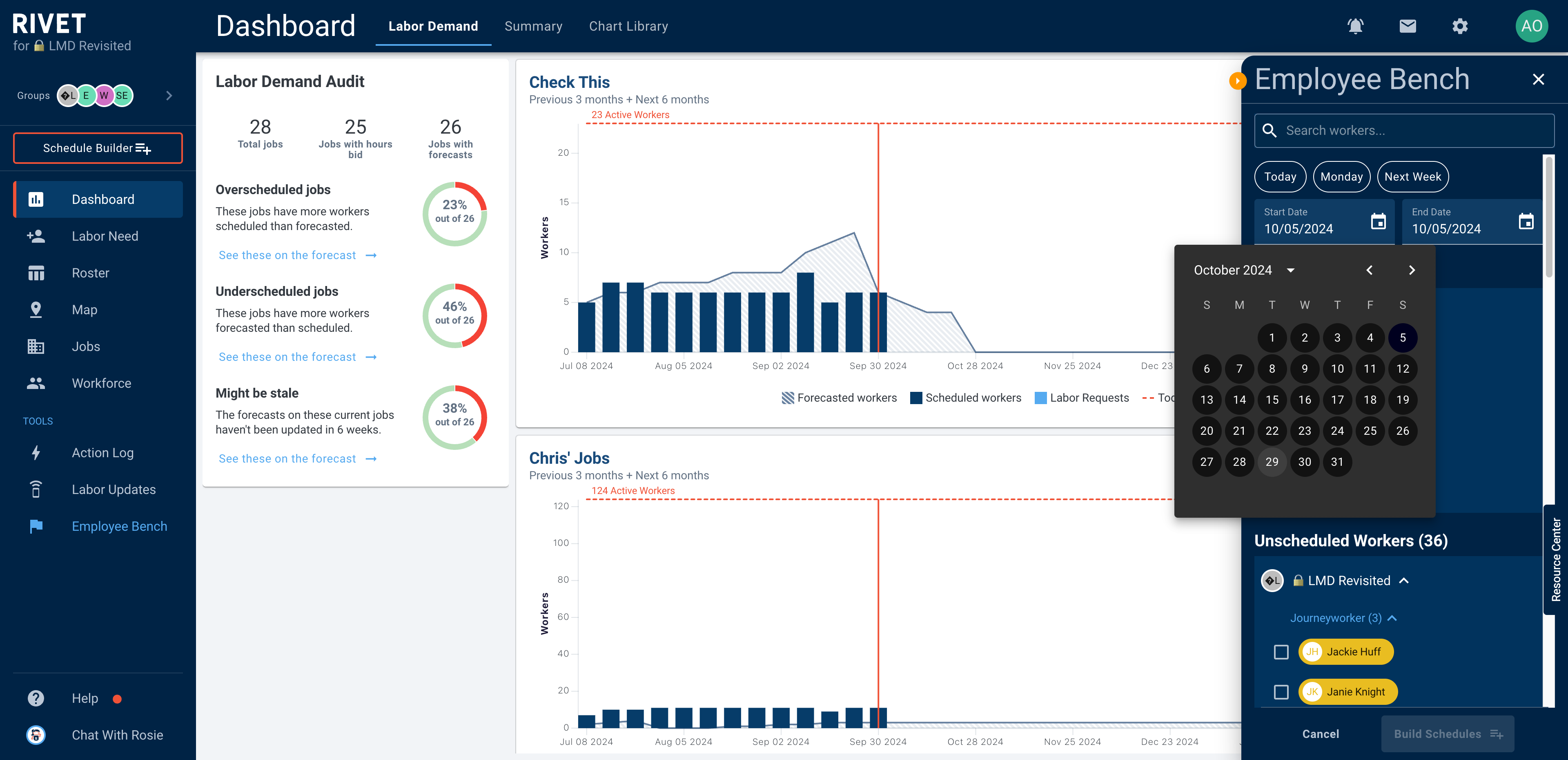Click the Roster table icon
Image resolution: width=1568 pixels, height=760 pixels.
(x=36, y=273)
